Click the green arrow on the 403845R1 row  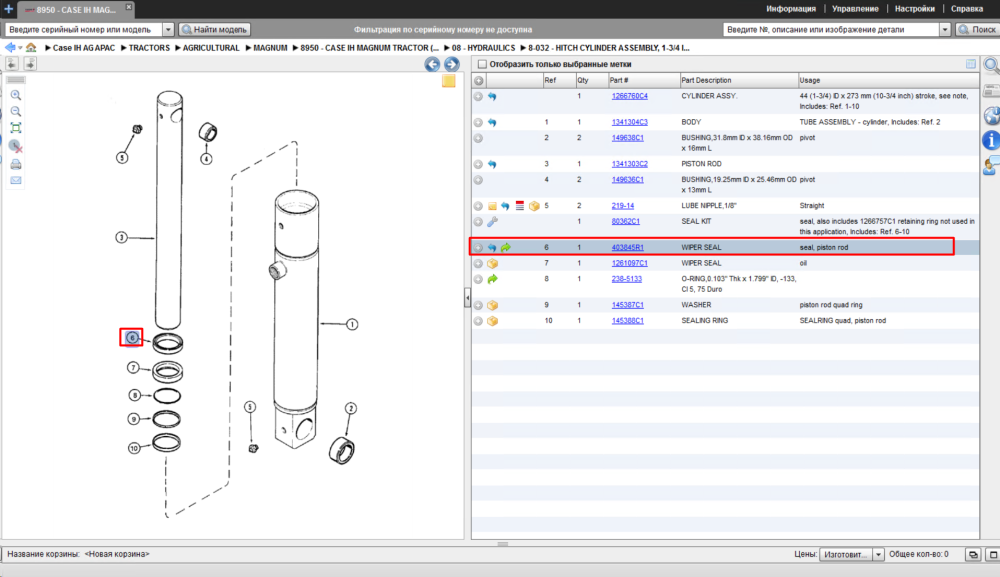click(x=506, y=247)
